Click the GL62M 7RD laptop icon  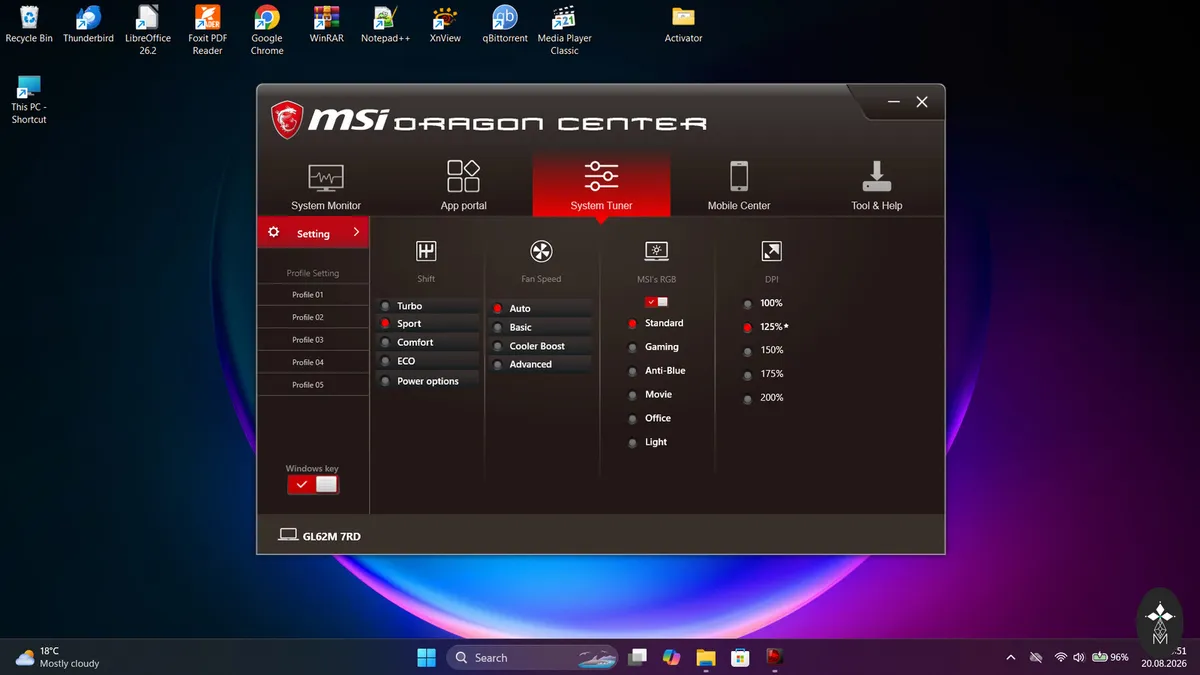[x=288, y=536]
